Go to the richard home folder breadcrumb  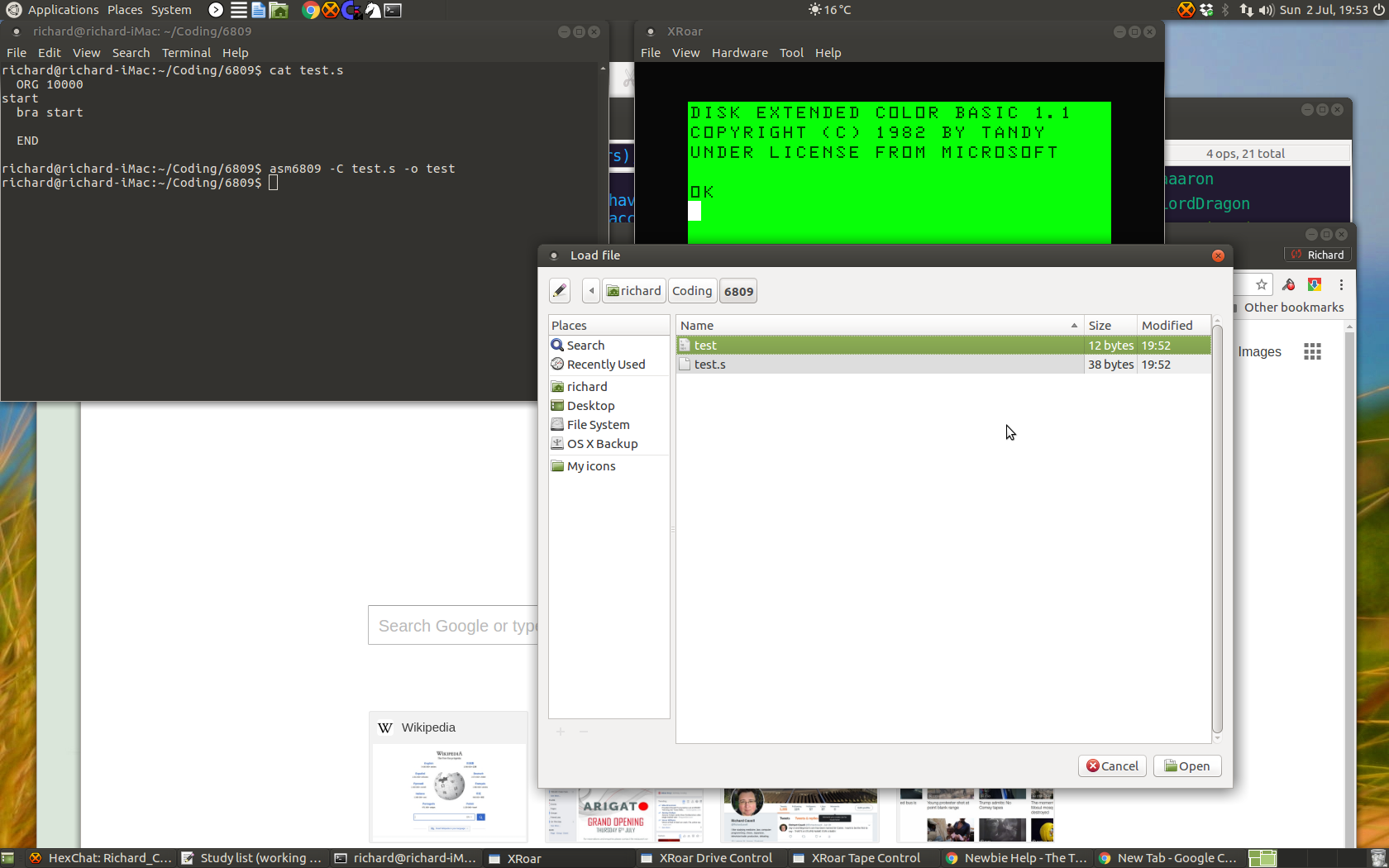tap(634, 291)
